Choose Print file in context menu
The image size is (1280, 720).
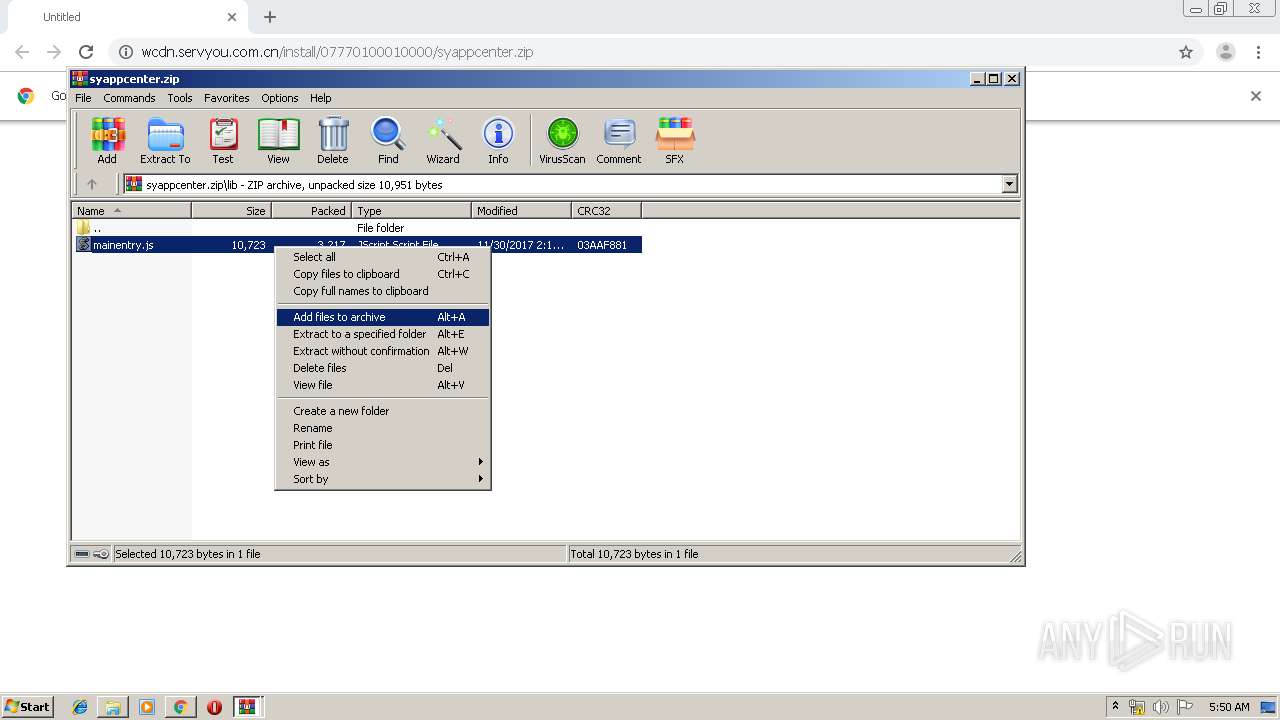coord(383,445)
